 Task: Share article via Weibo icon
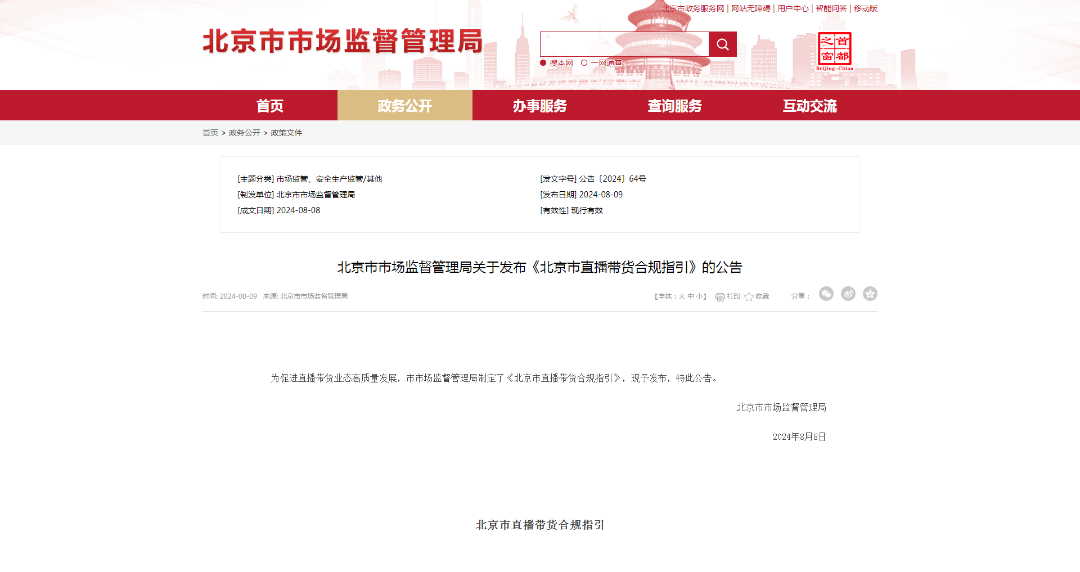pyautogui.click(x=848, y=294)
